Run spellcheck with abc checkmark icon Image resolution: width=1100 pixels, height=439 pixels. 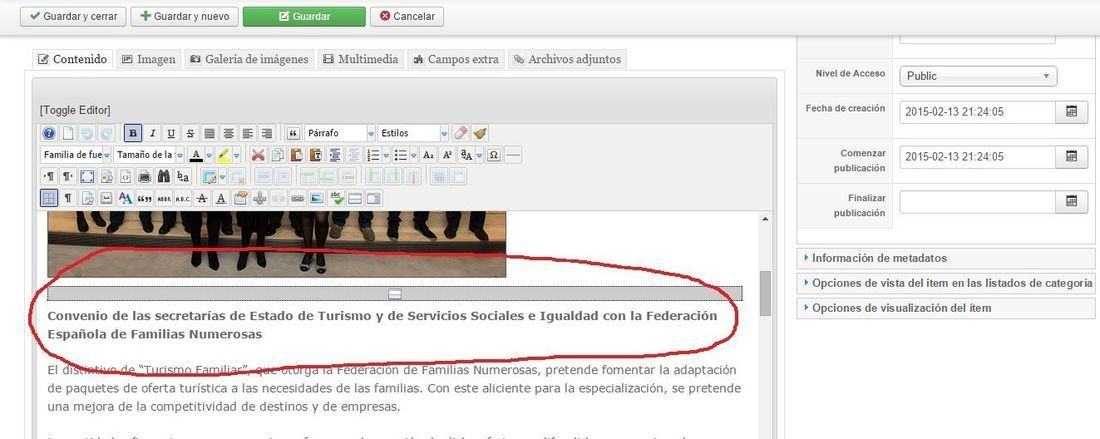pyautogui.click(x=337, y=198)
